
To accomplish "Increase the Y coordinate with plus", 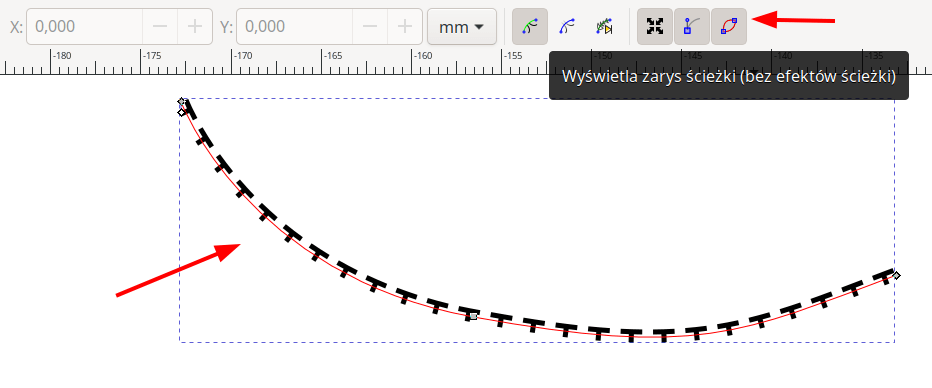I will (405, 27).
